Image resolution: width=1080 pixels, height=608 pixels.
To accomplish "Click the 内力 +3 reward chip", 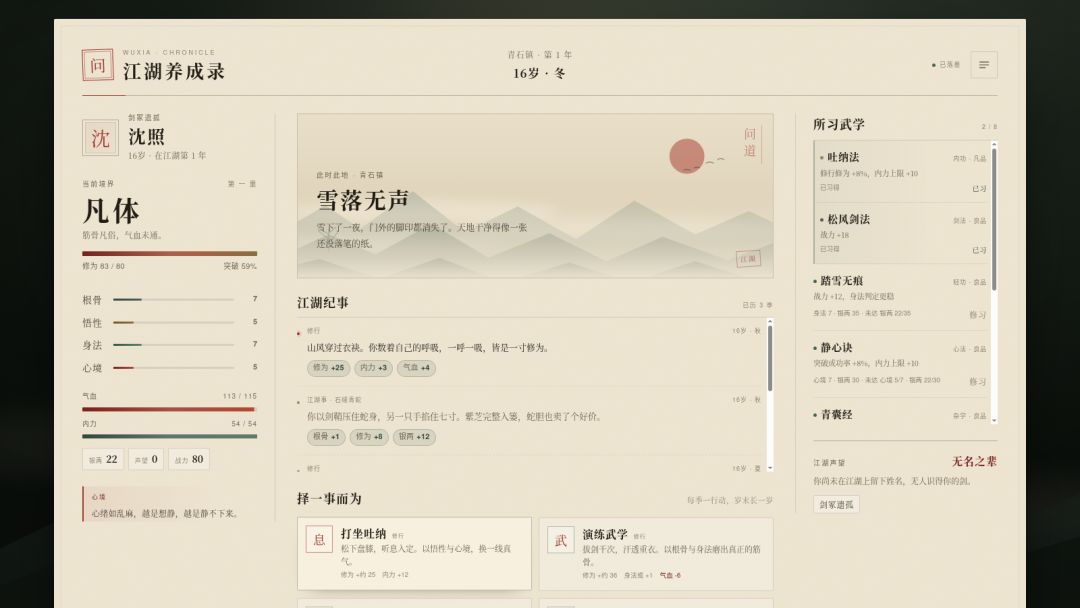I will pos(373,368).
